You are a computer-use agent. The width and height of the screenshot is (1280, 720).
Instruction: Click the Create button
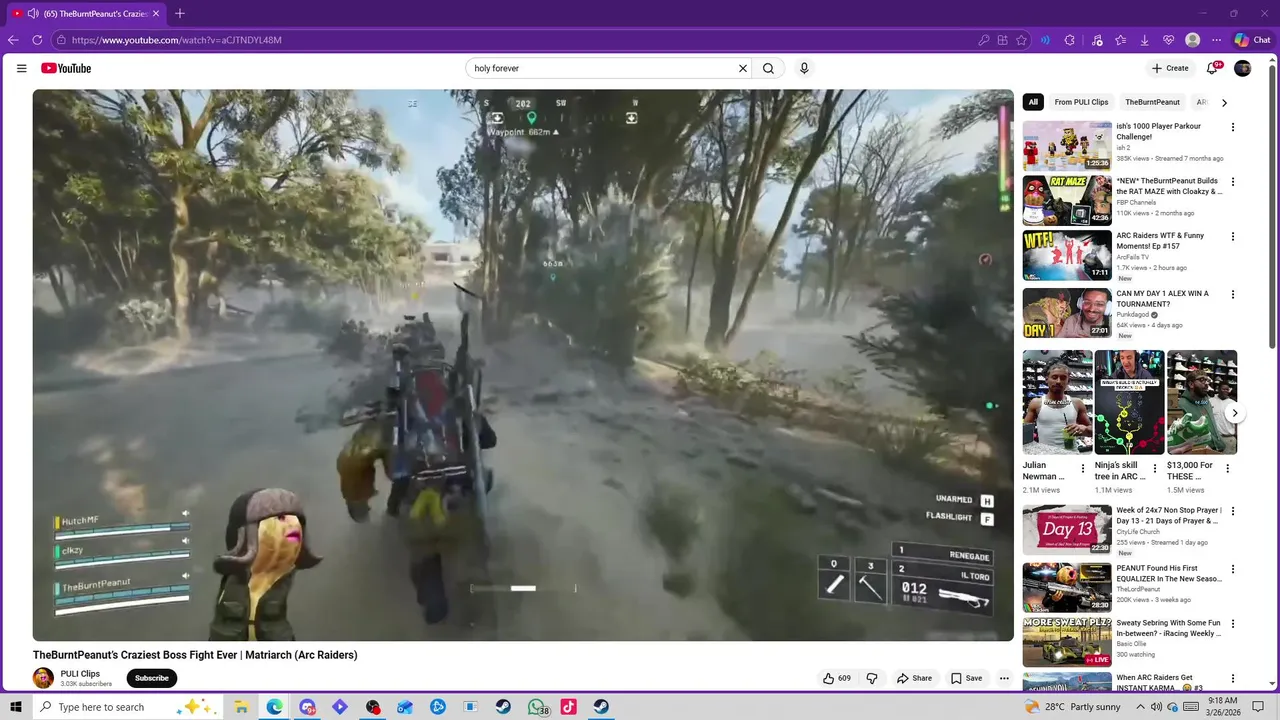pyautogui.click(x=1170, y=68)
